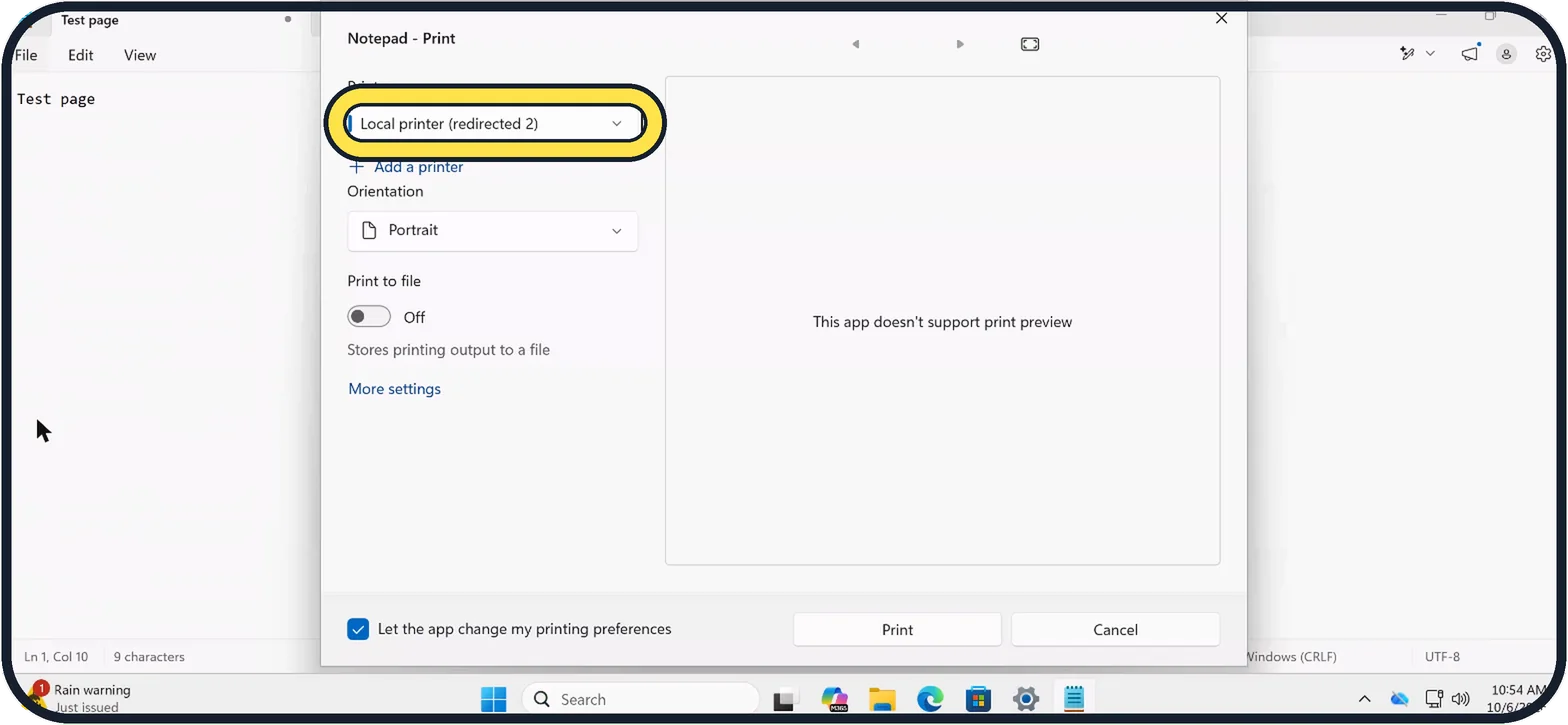This screenshot has width=1568, height=725.
Task: Open the Edit menu in Notepad
Action: coord(81,55)
